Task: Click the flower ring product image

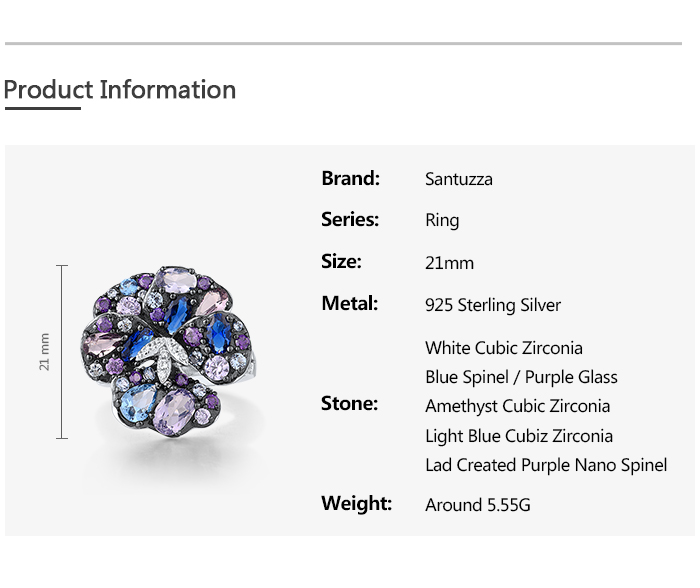Action: [166, 352]
